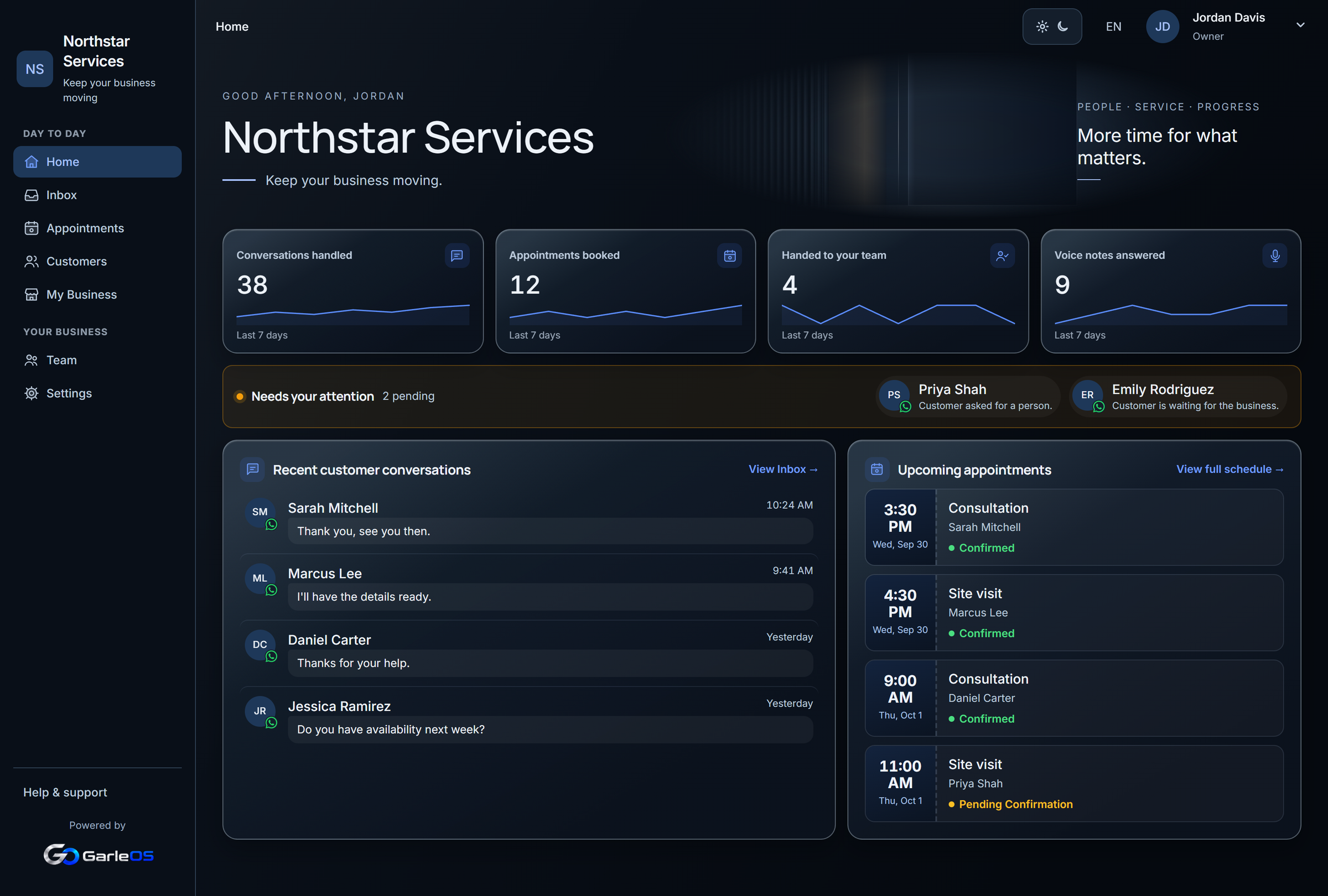Open Sarah Mitchell conversation SM avatar
The width and height of the screenshot is (1328, 896).
point(260,512)
